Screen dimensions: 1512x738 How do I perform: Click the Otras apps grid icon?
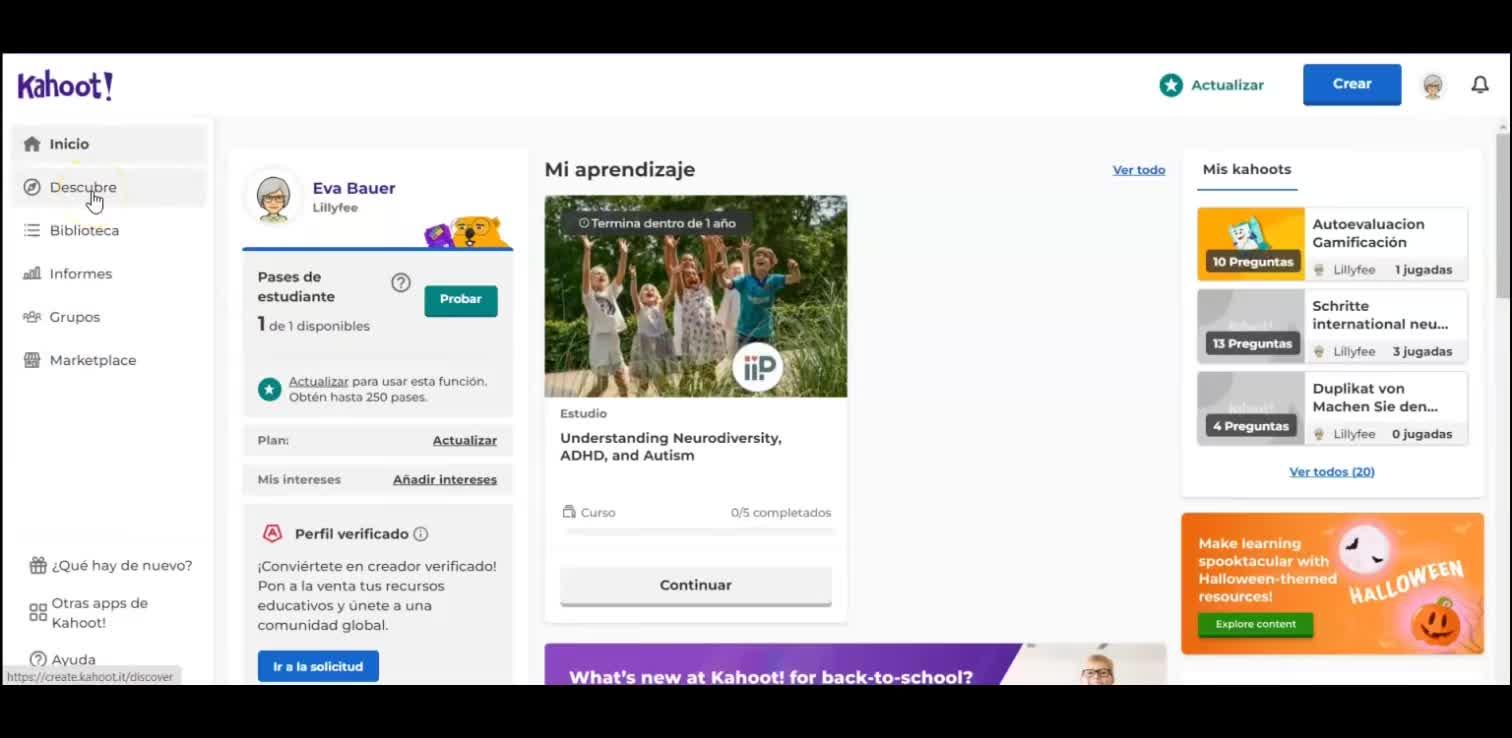(38, 612)
